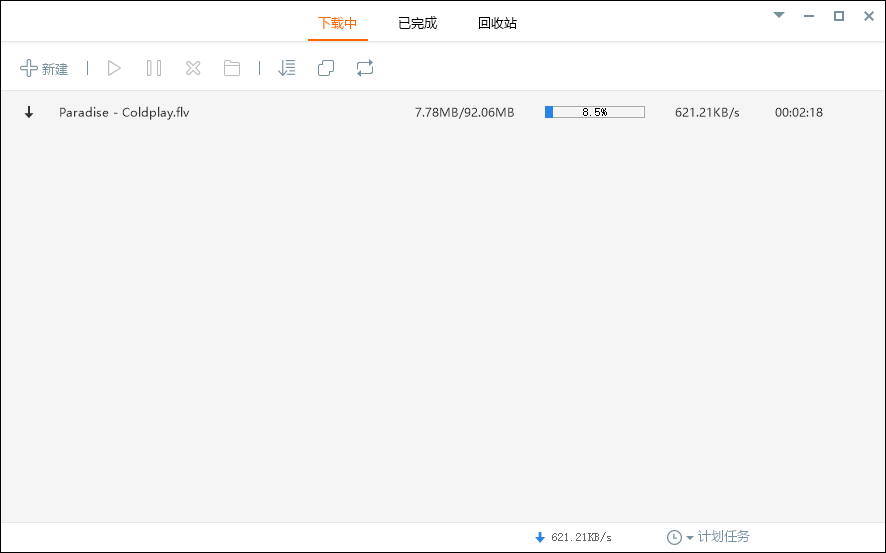Click the down arrow status icon beside Paradise
Screen dimensions: 886x553
point(29,113)
